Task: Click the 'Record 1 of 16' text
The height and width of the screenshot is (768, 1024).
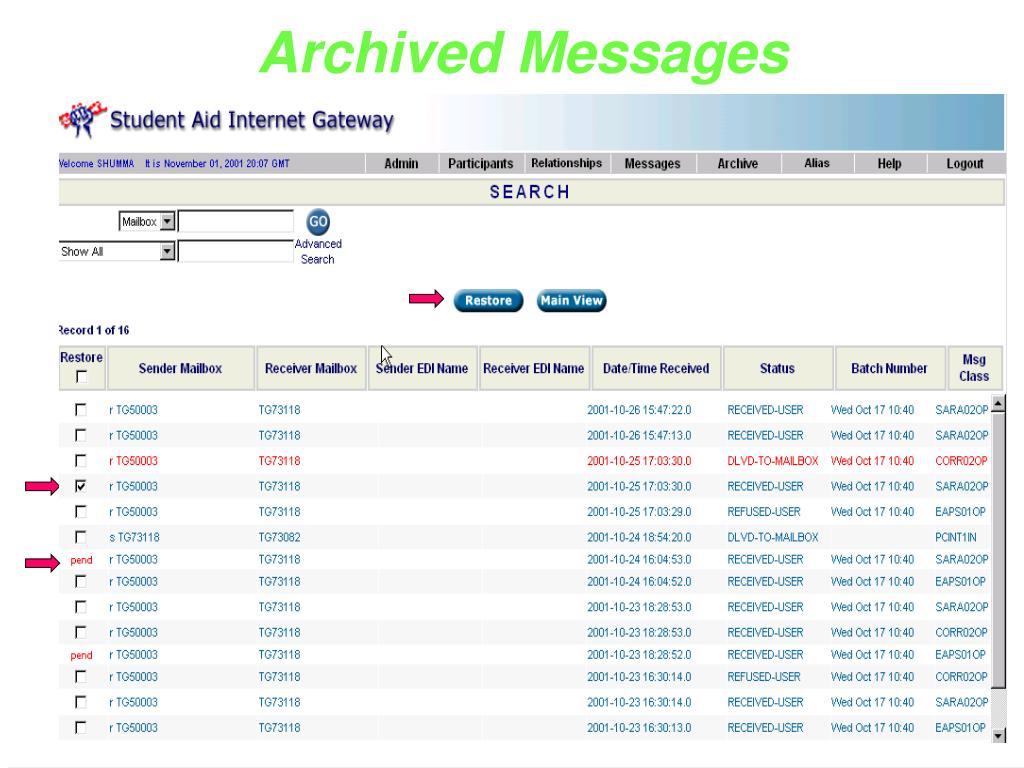Action: click(x=94, y=330)
